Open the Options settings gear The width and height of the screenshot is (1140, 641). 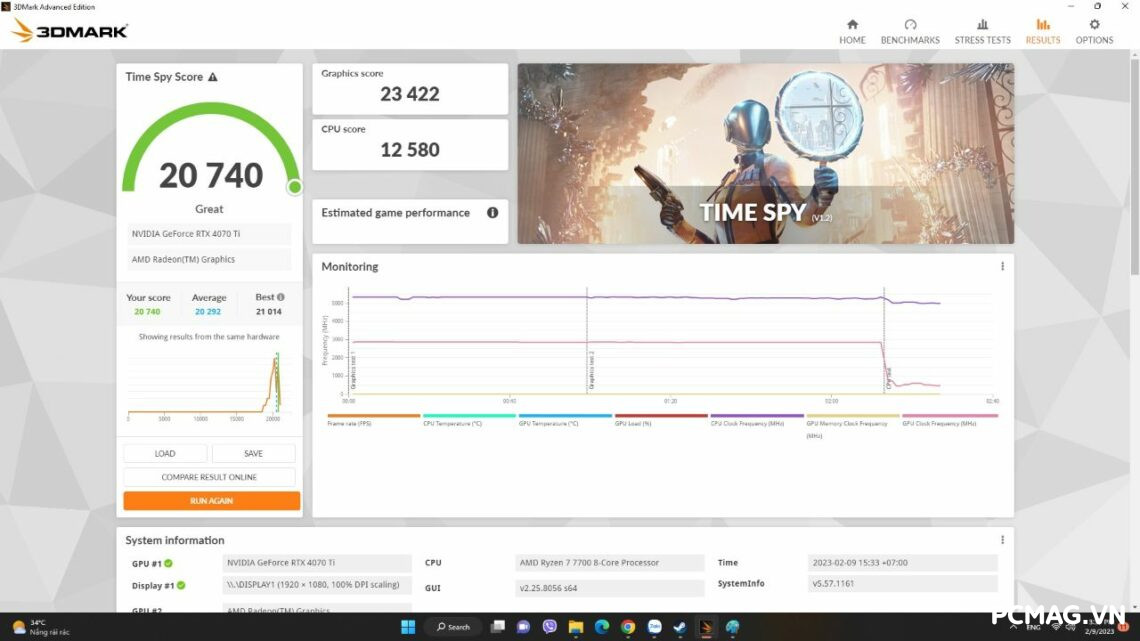point(1094,30)
